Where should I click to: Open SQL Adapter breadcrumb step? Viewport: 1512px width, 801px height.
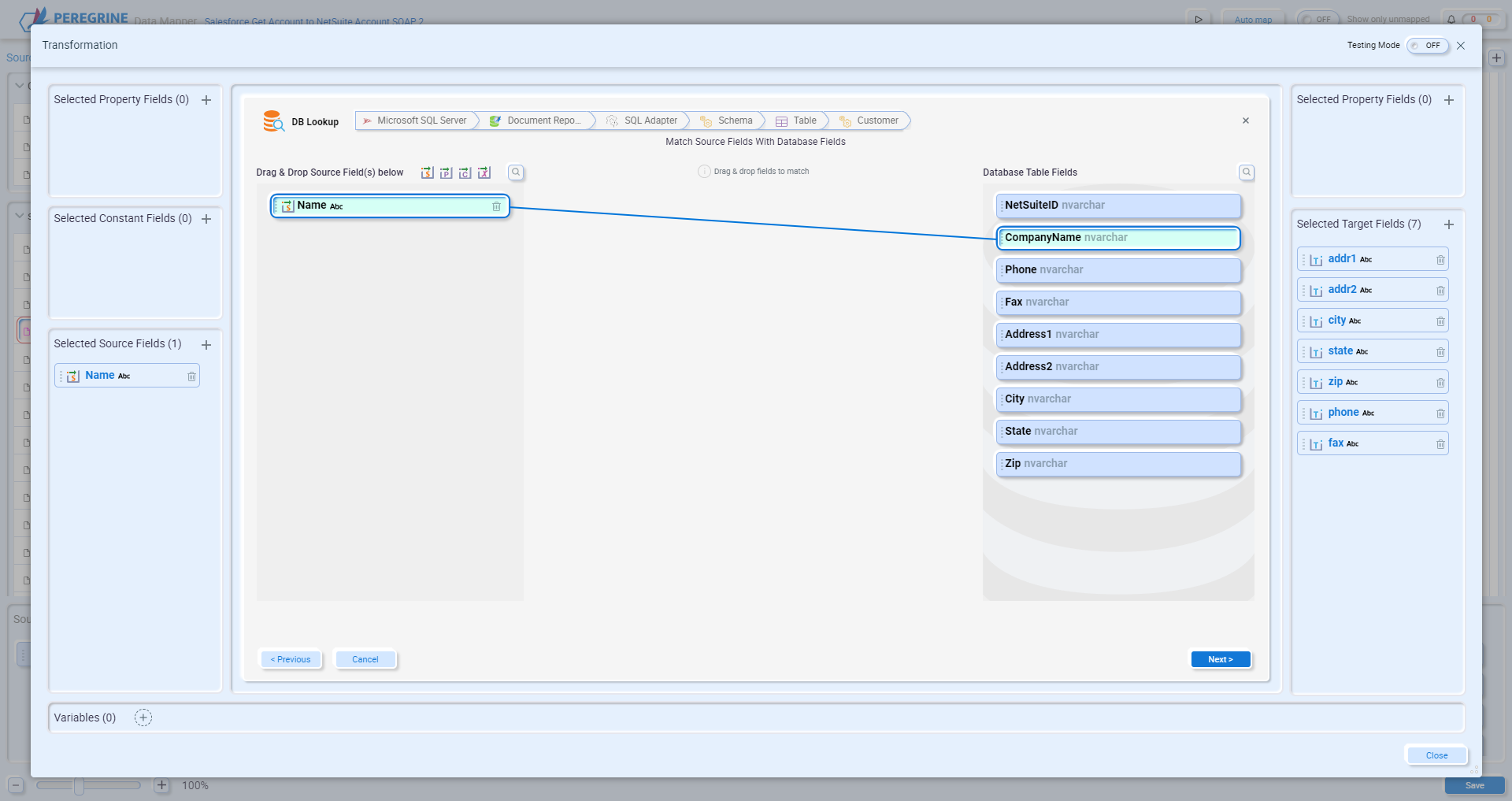coord(644,121)
